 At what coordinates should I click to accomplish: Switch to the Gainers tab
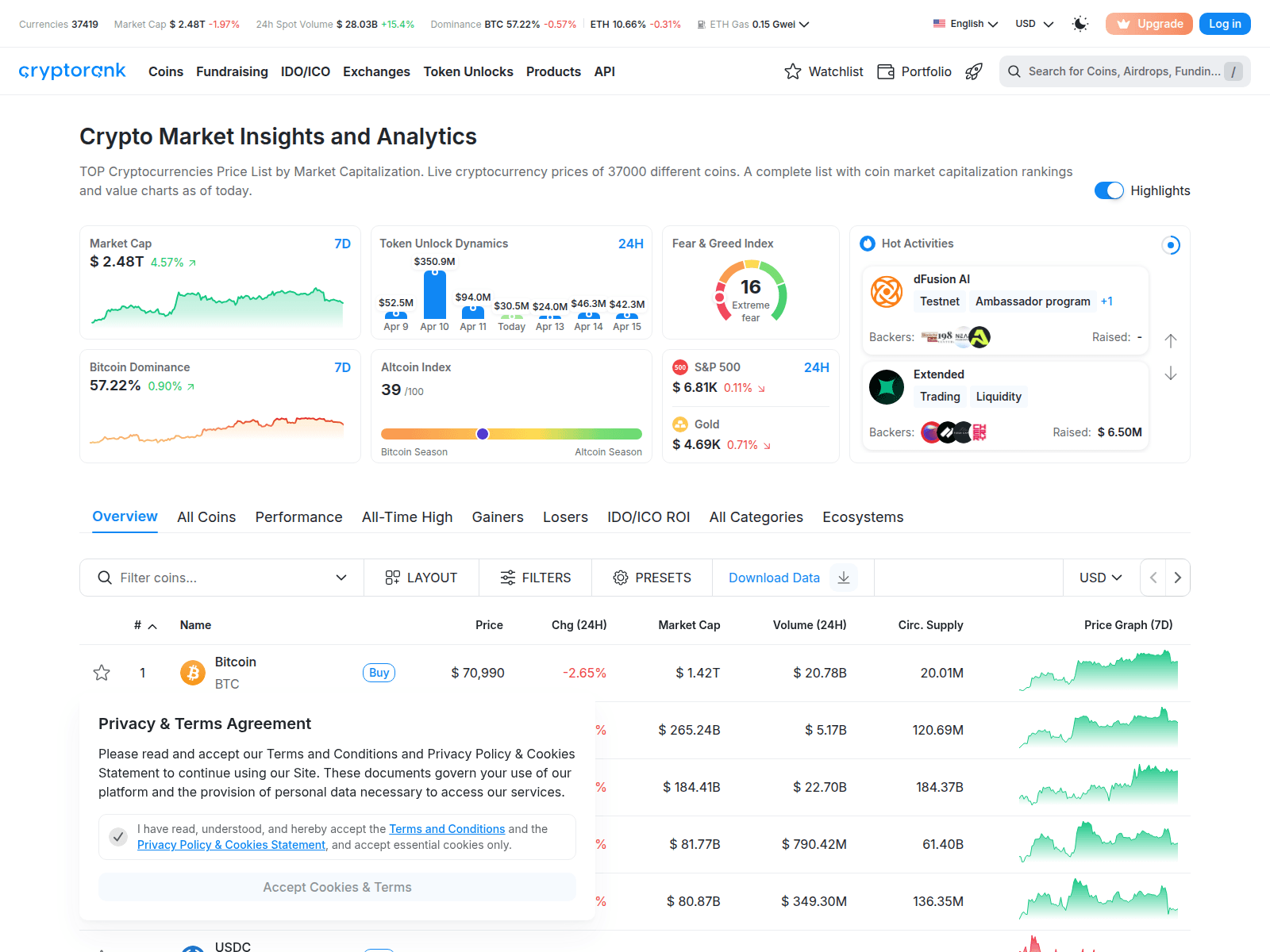coord(498,517)
